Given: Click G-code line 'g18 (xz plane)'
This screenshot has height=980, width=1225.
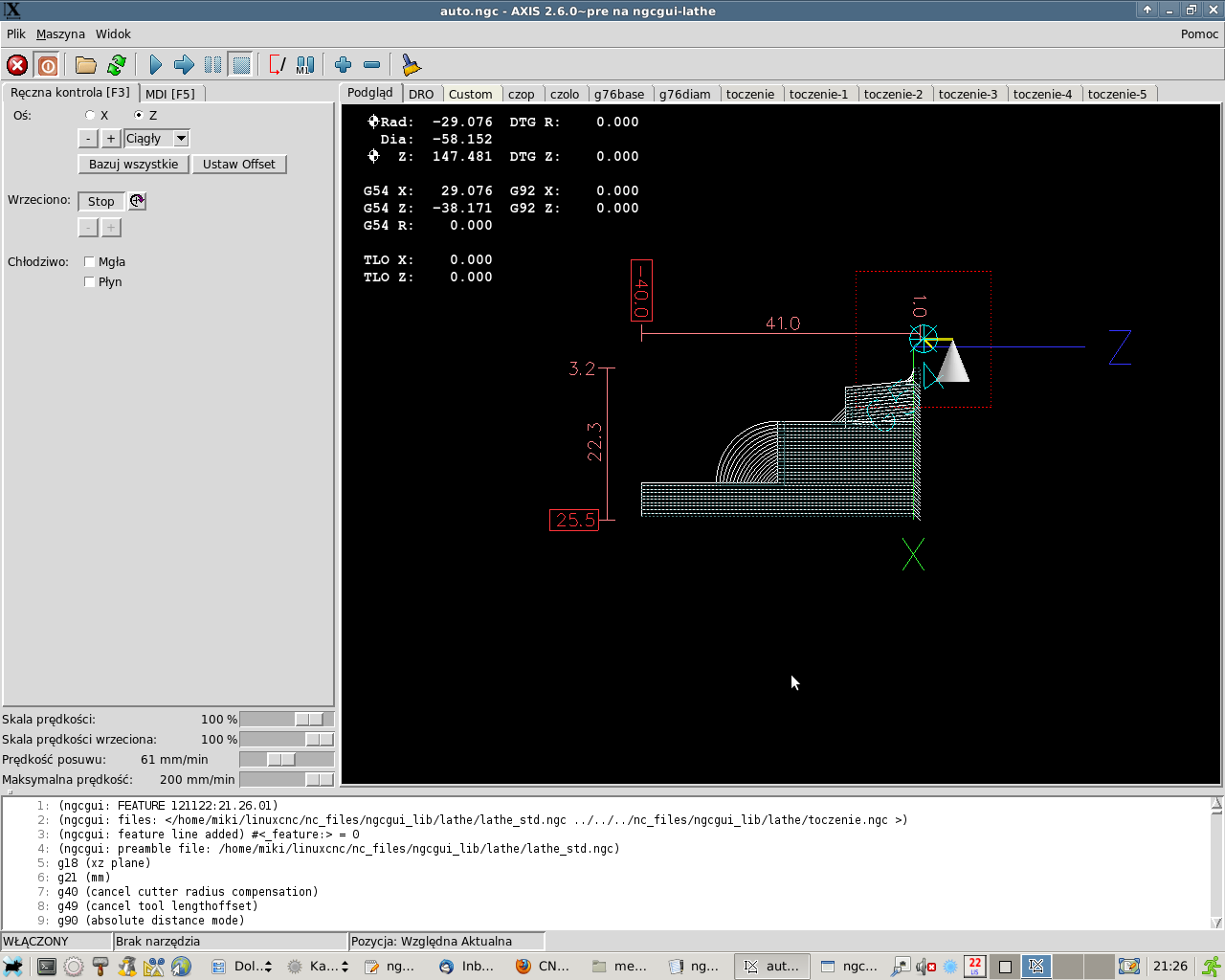Looking at the screenshot, I should (103, 862).
